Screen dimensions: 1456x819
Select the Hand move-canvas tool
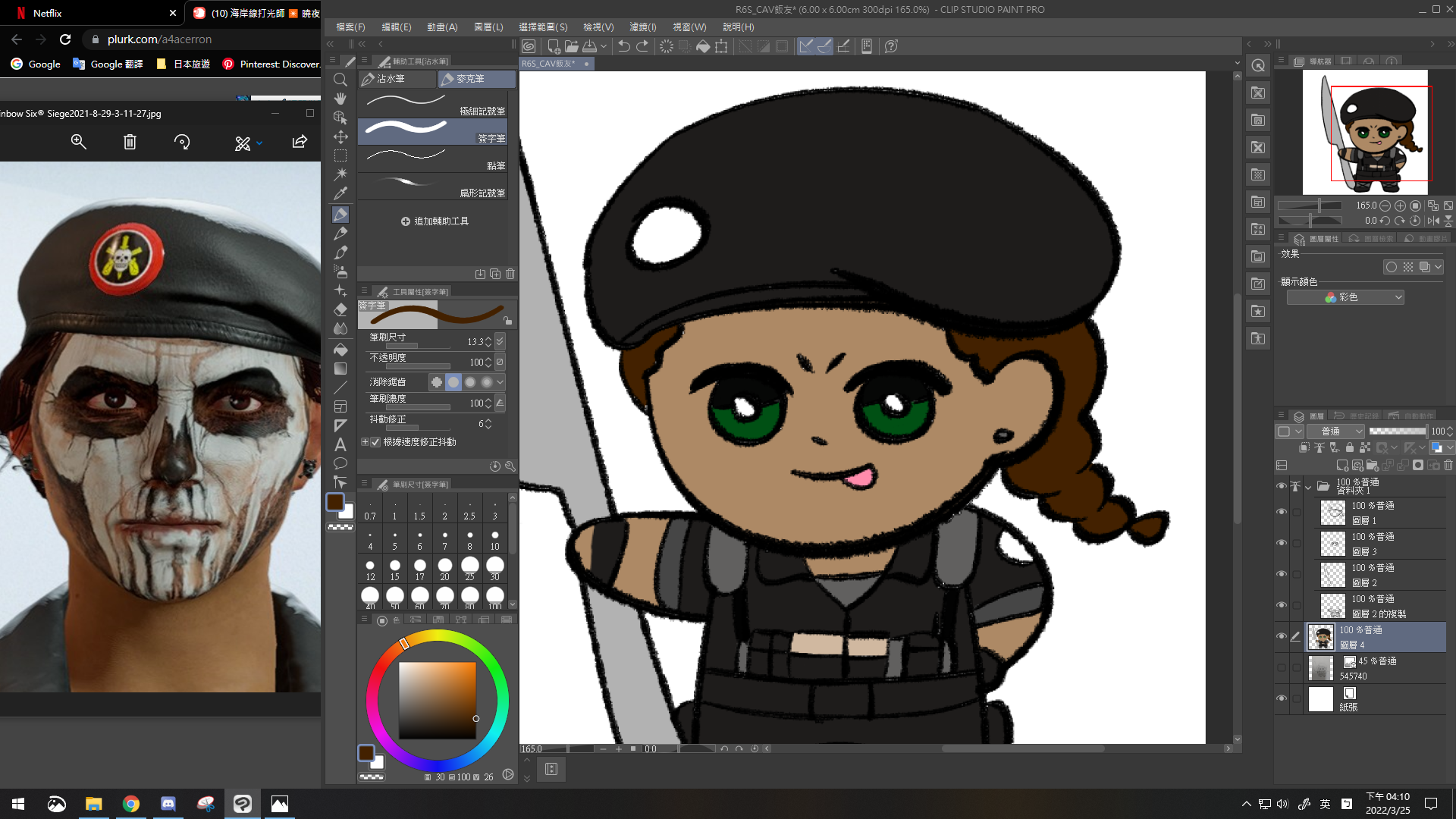tap(340, 99)
